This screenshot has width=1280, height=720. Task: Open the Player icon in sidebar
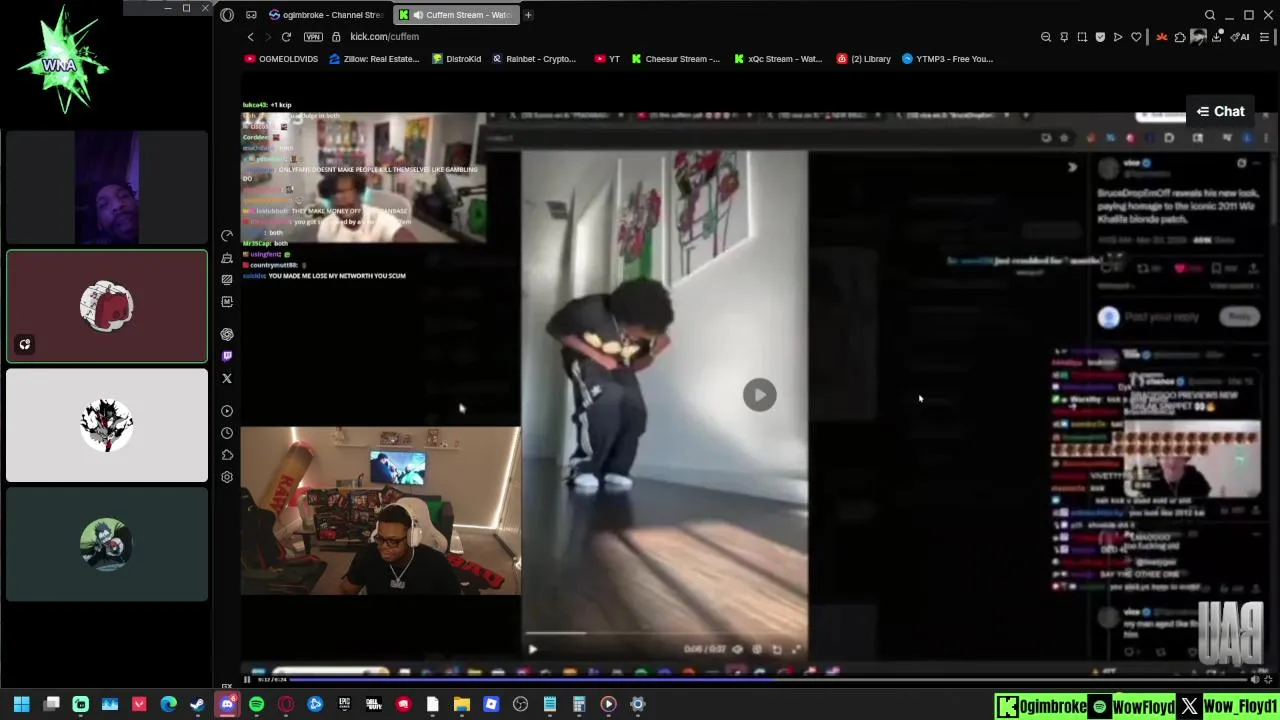(x=227, y=411)
